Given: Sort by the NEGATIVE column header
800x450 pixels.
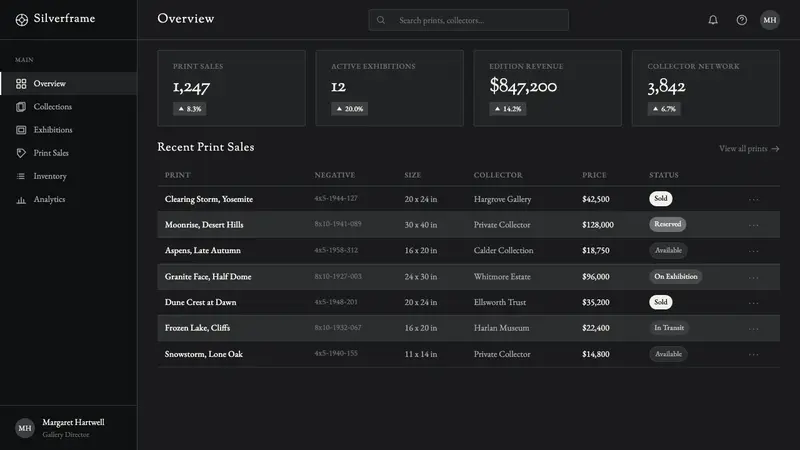Looking at the screenshot, I should pyautogui.click(x=335, y=175).
